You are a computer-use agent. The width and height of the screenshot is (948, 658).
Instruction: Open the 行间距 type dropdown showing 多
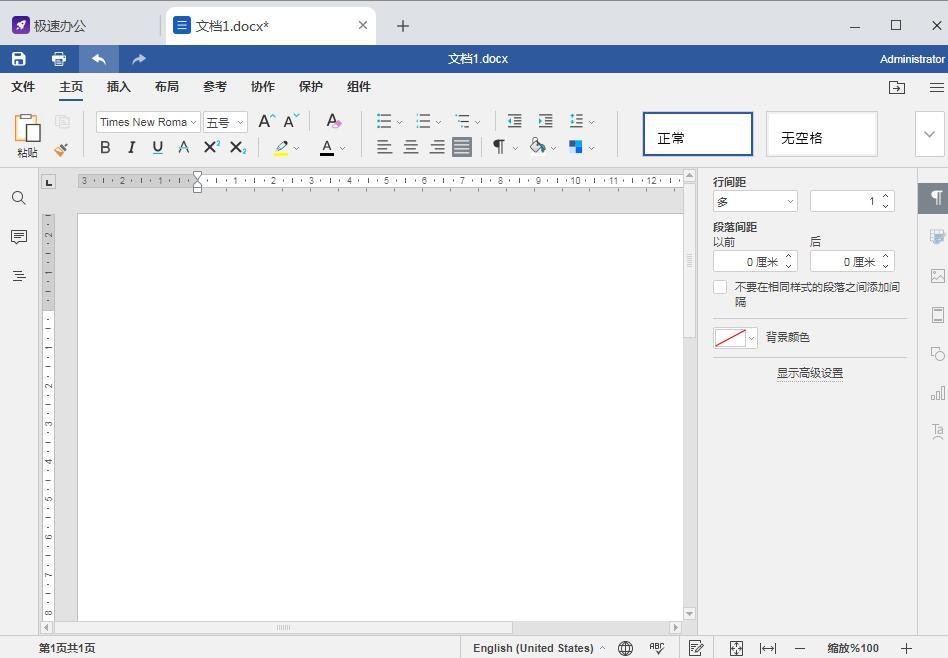tap(755, 201)
